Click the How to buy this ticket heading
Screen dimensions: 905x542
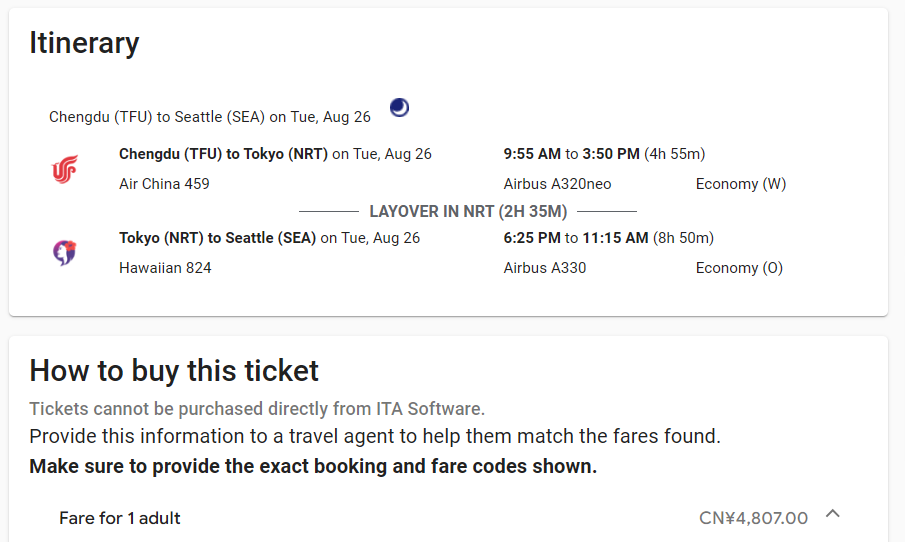174,371
